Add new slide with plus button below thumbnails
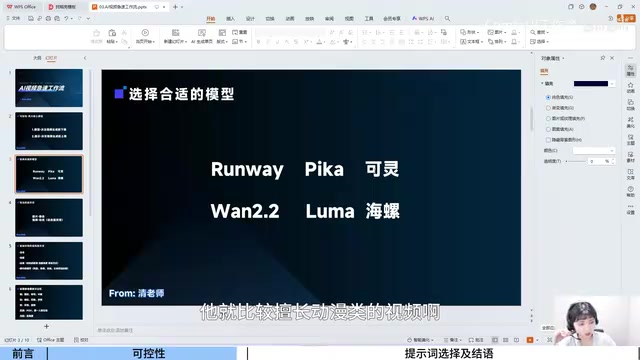Viewport: 640px width, 360px height. (46, 326)
